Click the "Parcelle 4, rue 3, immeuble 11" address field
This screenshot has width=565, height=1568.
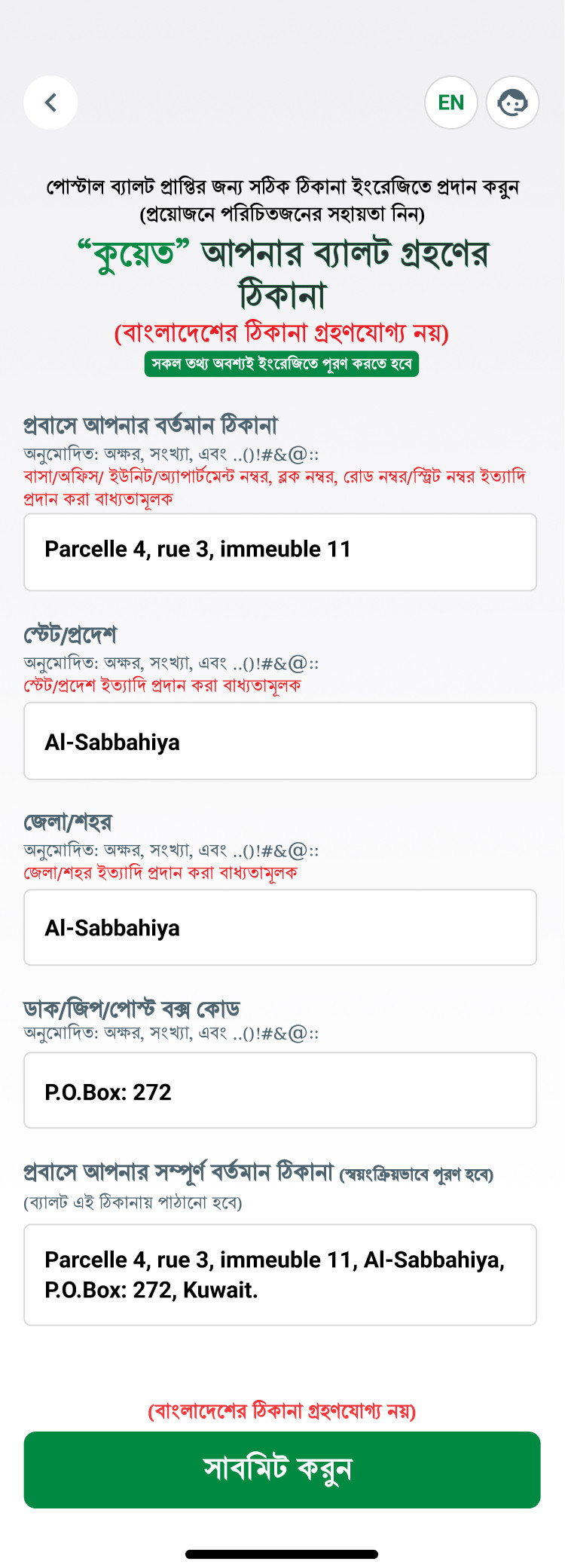[x=280, y=552]
